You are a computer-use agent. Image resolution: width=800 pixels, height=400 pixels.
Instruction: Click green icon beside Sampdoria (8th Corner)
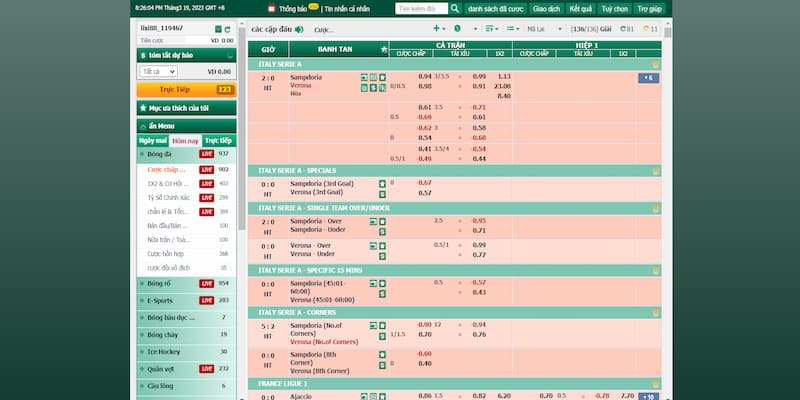tap(382, 355)
